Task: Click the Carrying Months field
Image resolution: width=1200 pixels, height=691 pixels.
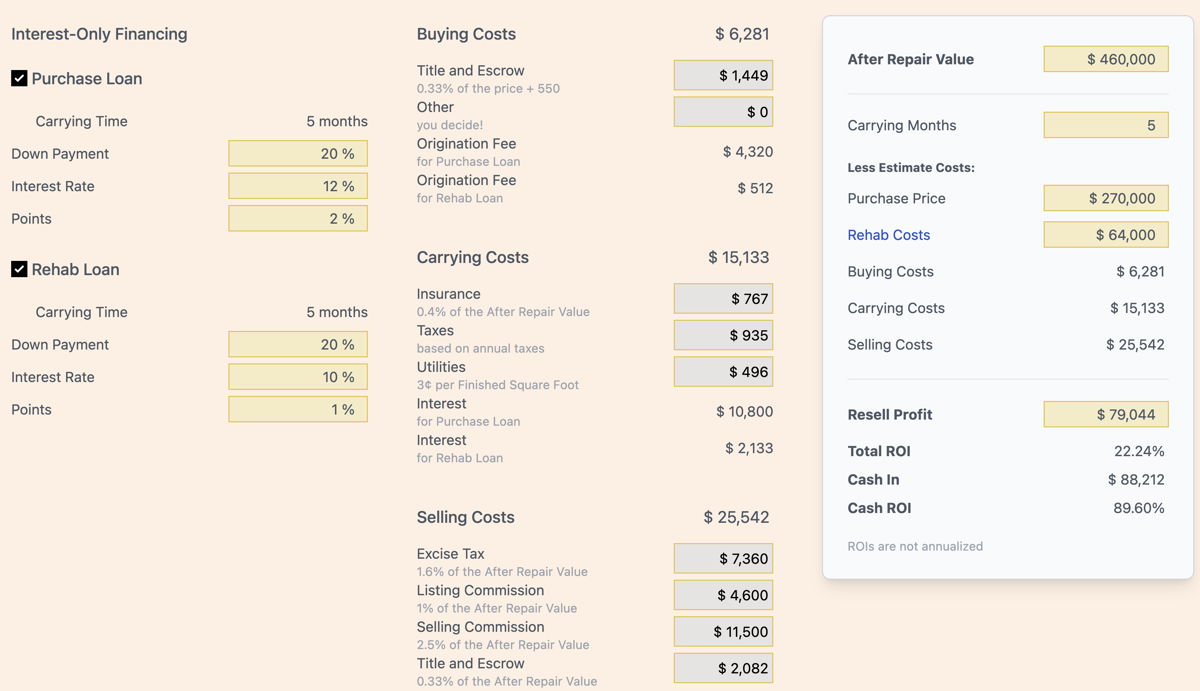Action: point(1106,125)
